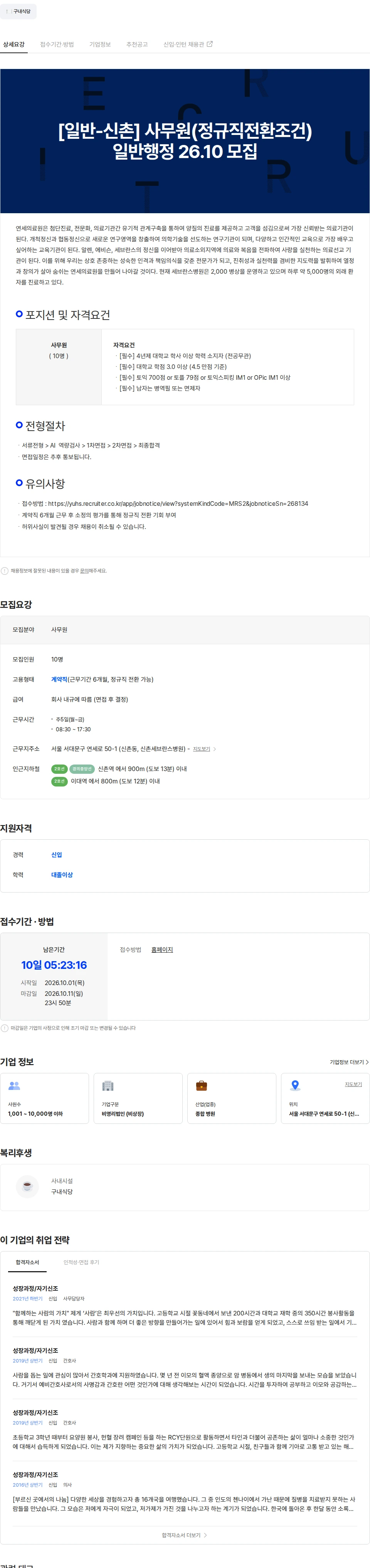
Task: Click the coffee cup 사내시설 icon
Action: point(27,1186)
